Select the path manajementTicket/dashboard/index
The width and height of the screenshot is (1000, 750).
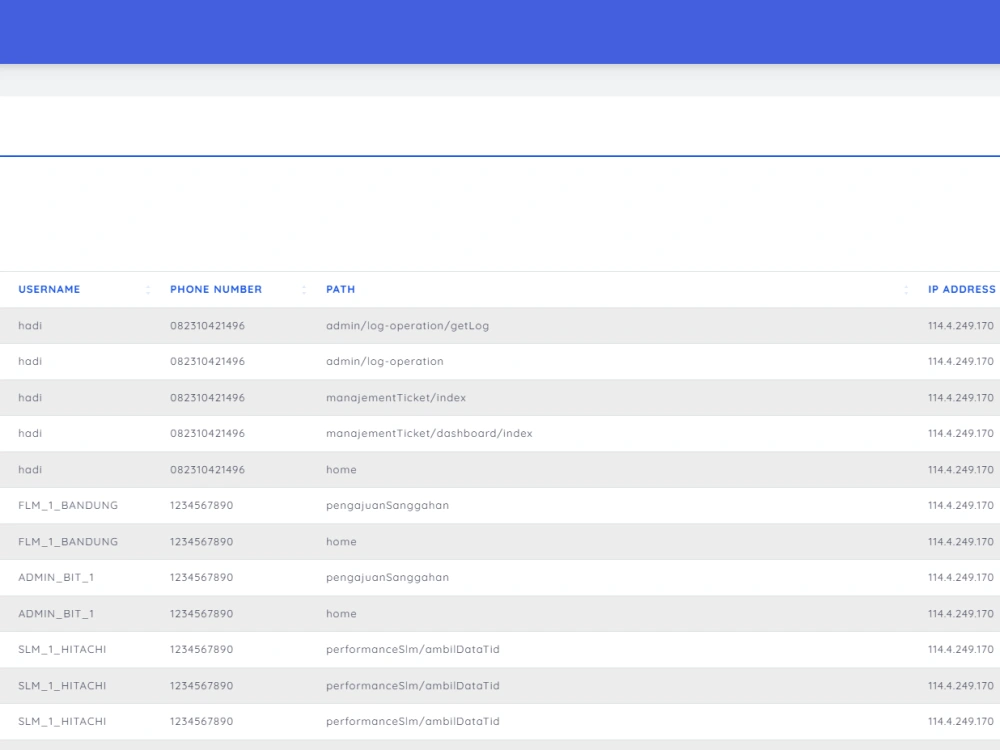429,434
